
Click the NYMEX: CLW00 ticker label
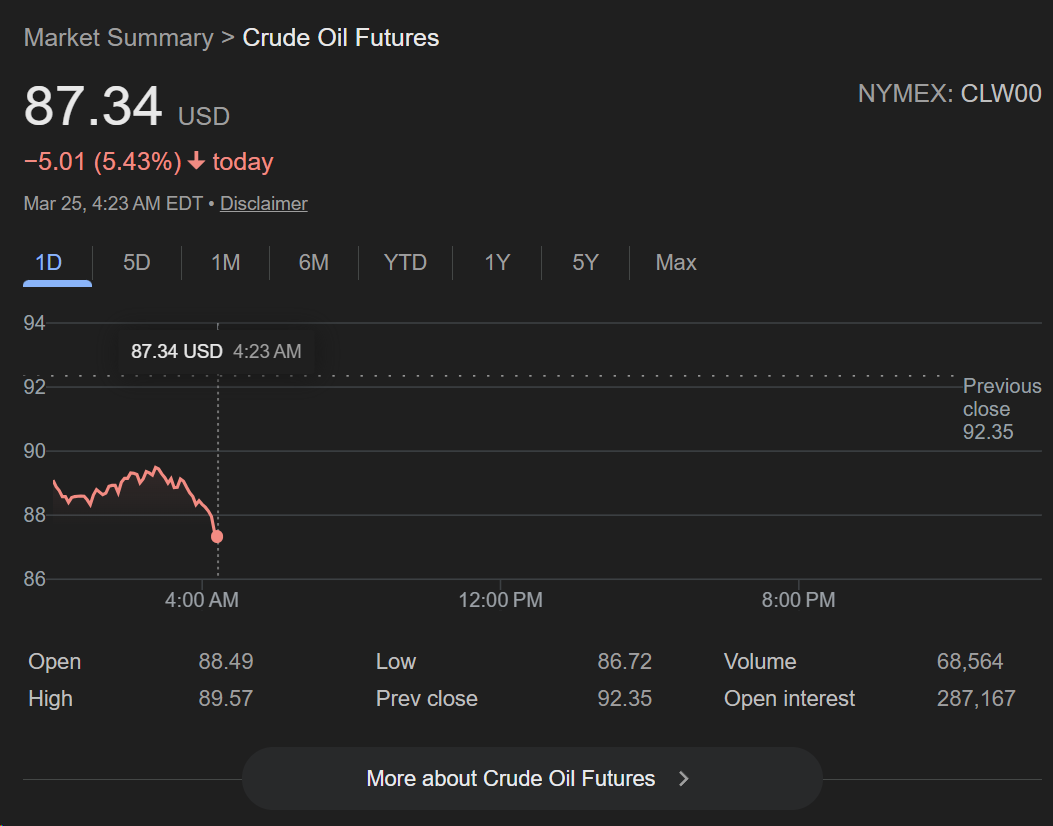[949, 94]
